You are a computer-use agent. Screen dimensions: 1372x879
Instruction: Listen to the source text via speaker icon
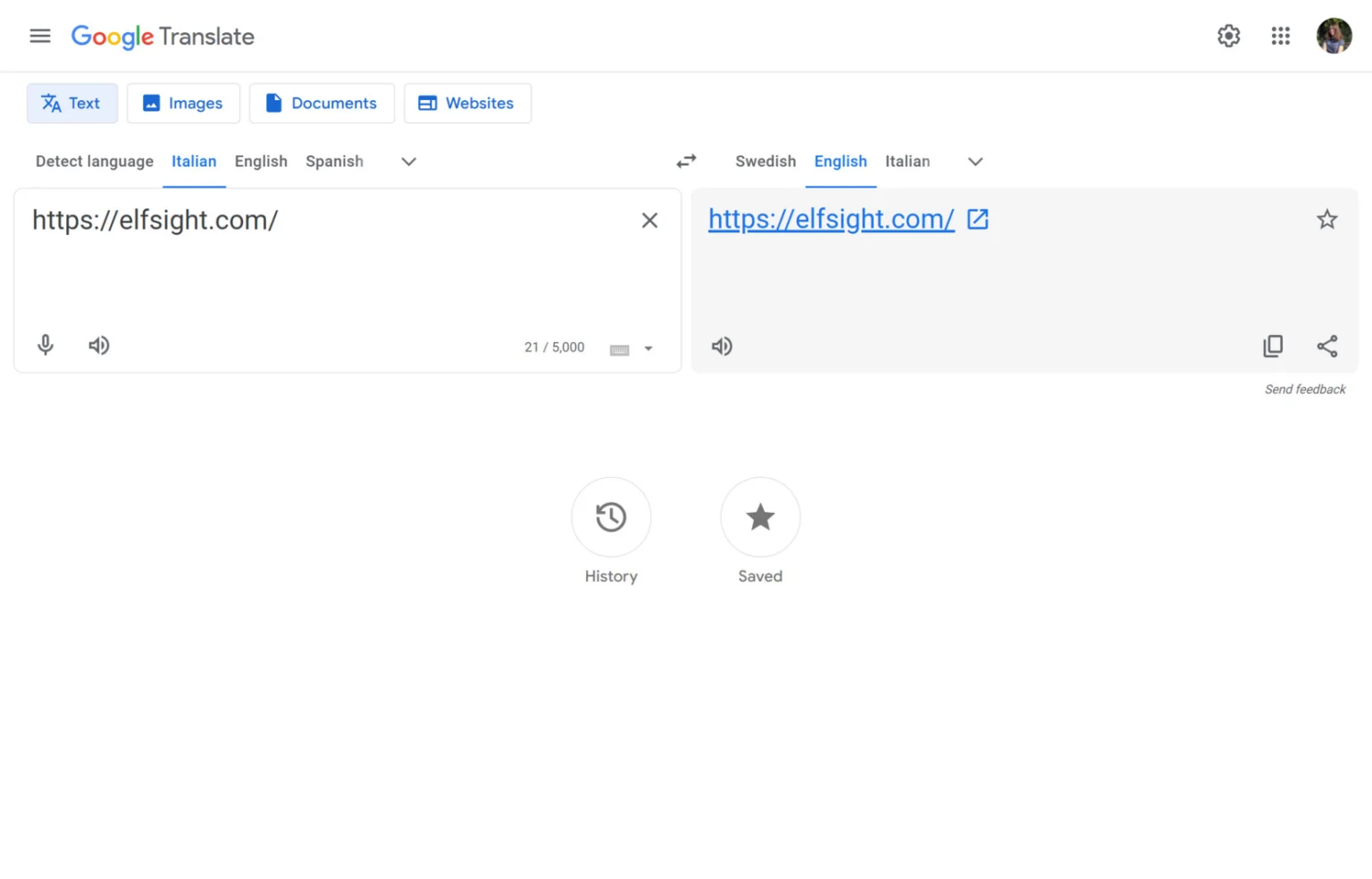(98, 345)
